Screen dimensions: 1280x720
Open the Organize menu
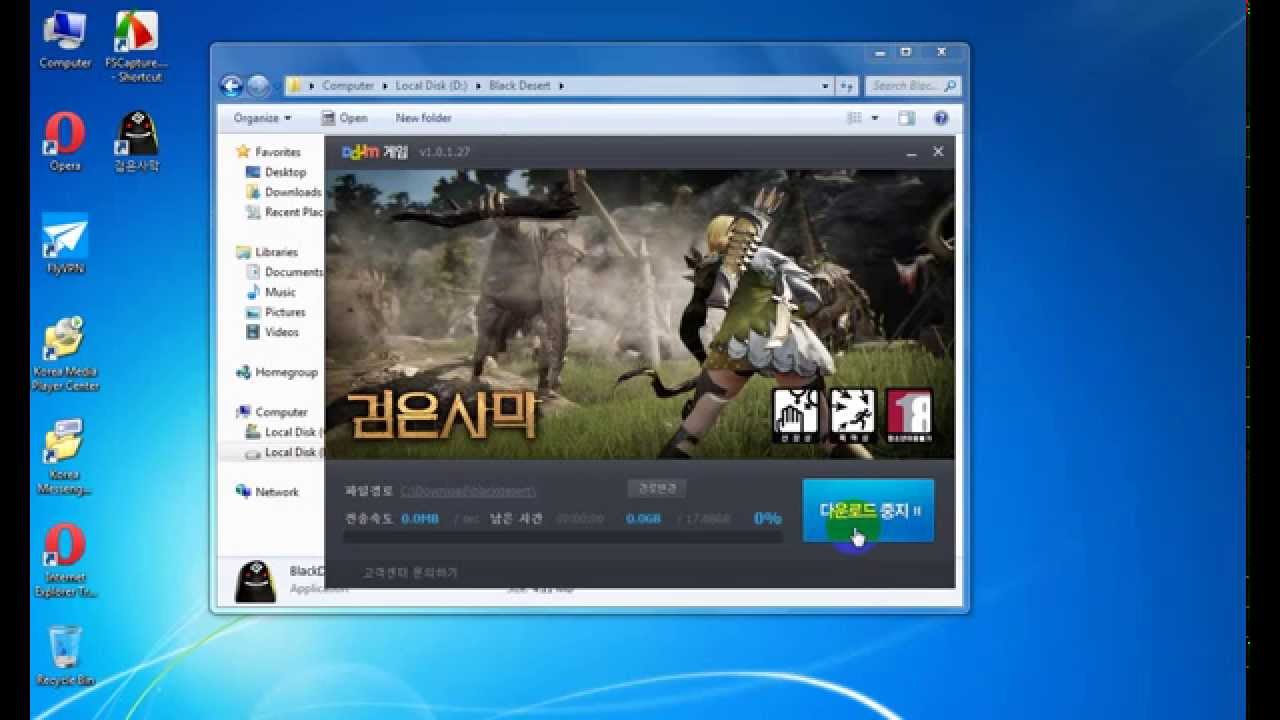[x=262, y=118]
